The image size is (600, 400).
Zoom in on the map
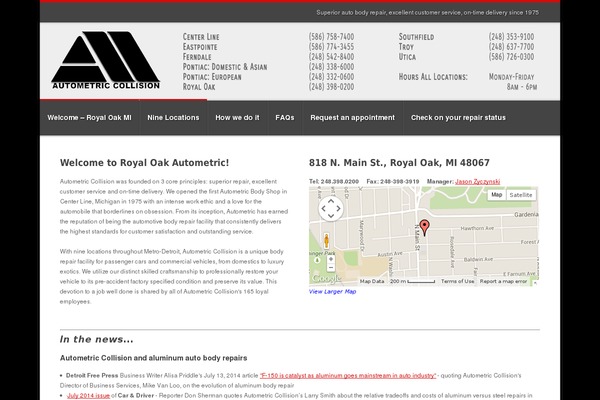click(x=331, y=259)
